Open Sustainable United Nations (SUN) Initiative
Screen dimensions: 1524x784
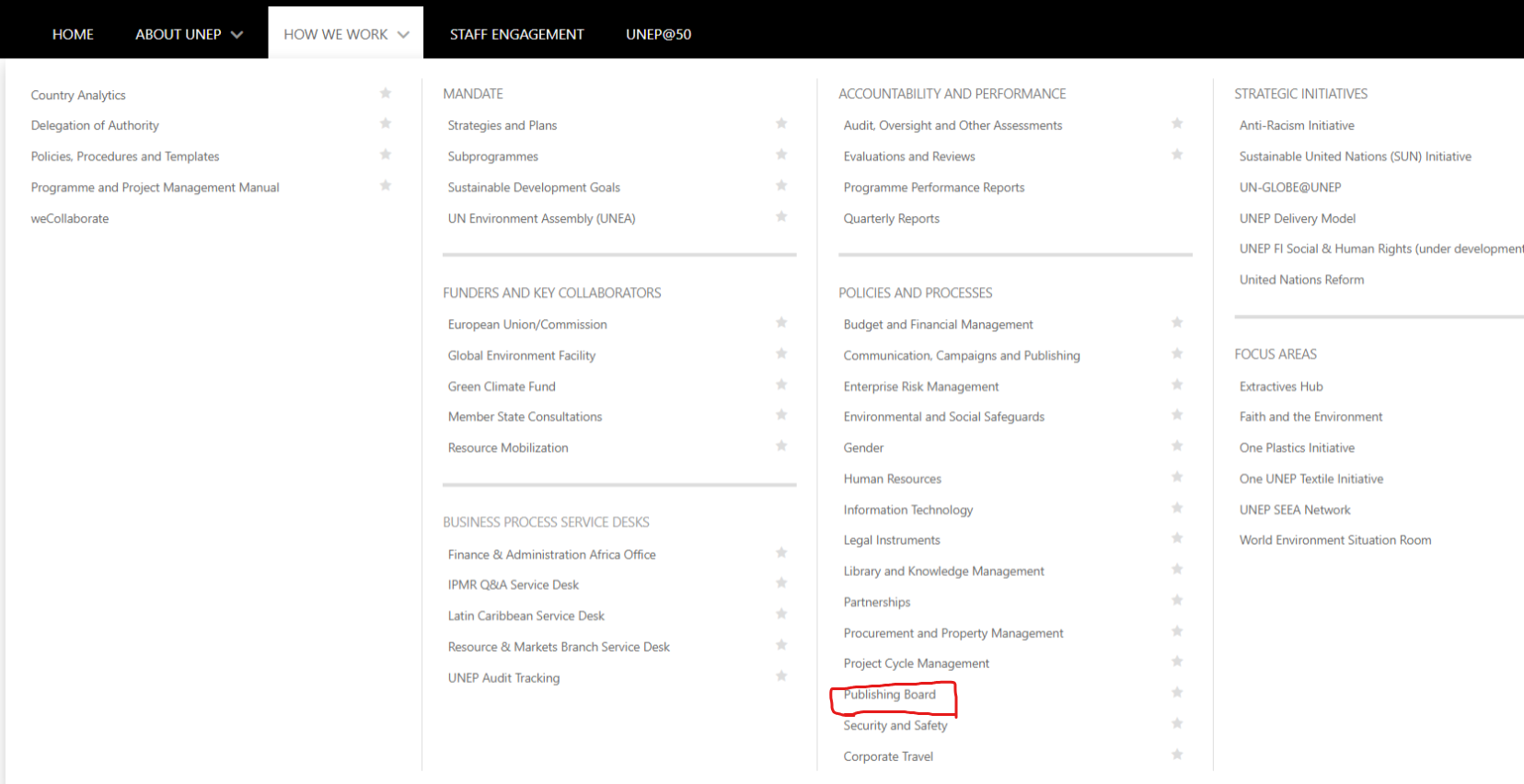(1355, 156)
